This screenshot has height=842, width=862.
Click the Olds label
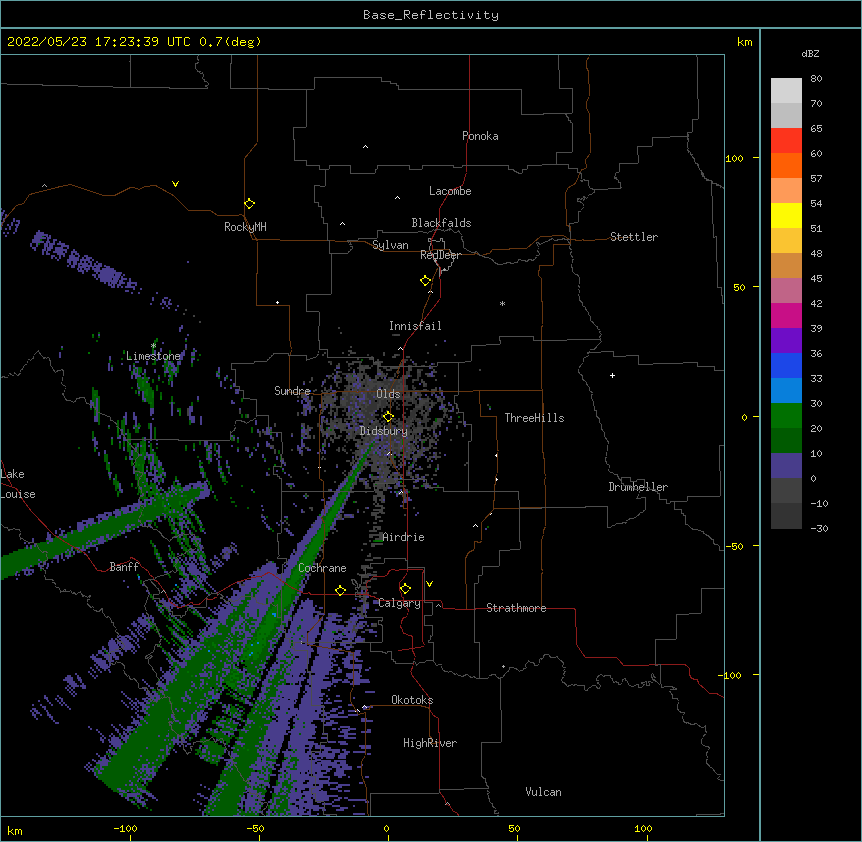[388, 394]
